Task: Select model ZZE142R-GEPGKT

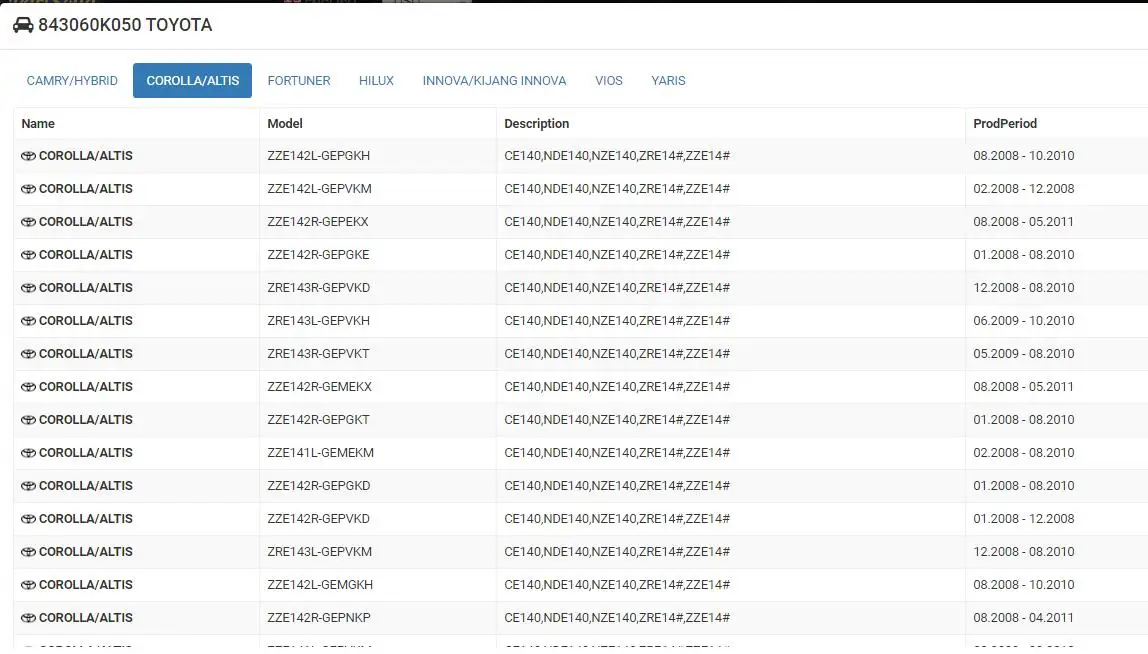Action: pyautogui.click(x=318, y=420)
